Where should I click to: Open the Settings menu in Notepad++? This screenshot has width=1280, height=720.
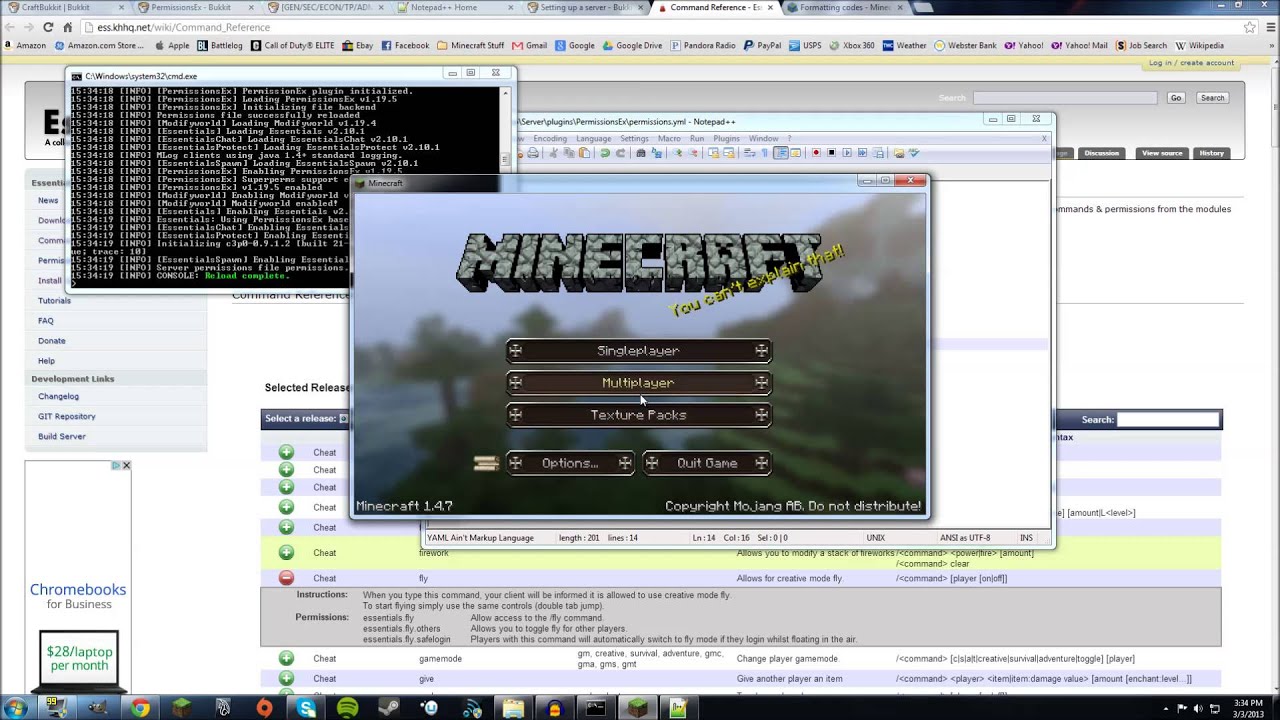pyautogui.click(x=634, y=139)
